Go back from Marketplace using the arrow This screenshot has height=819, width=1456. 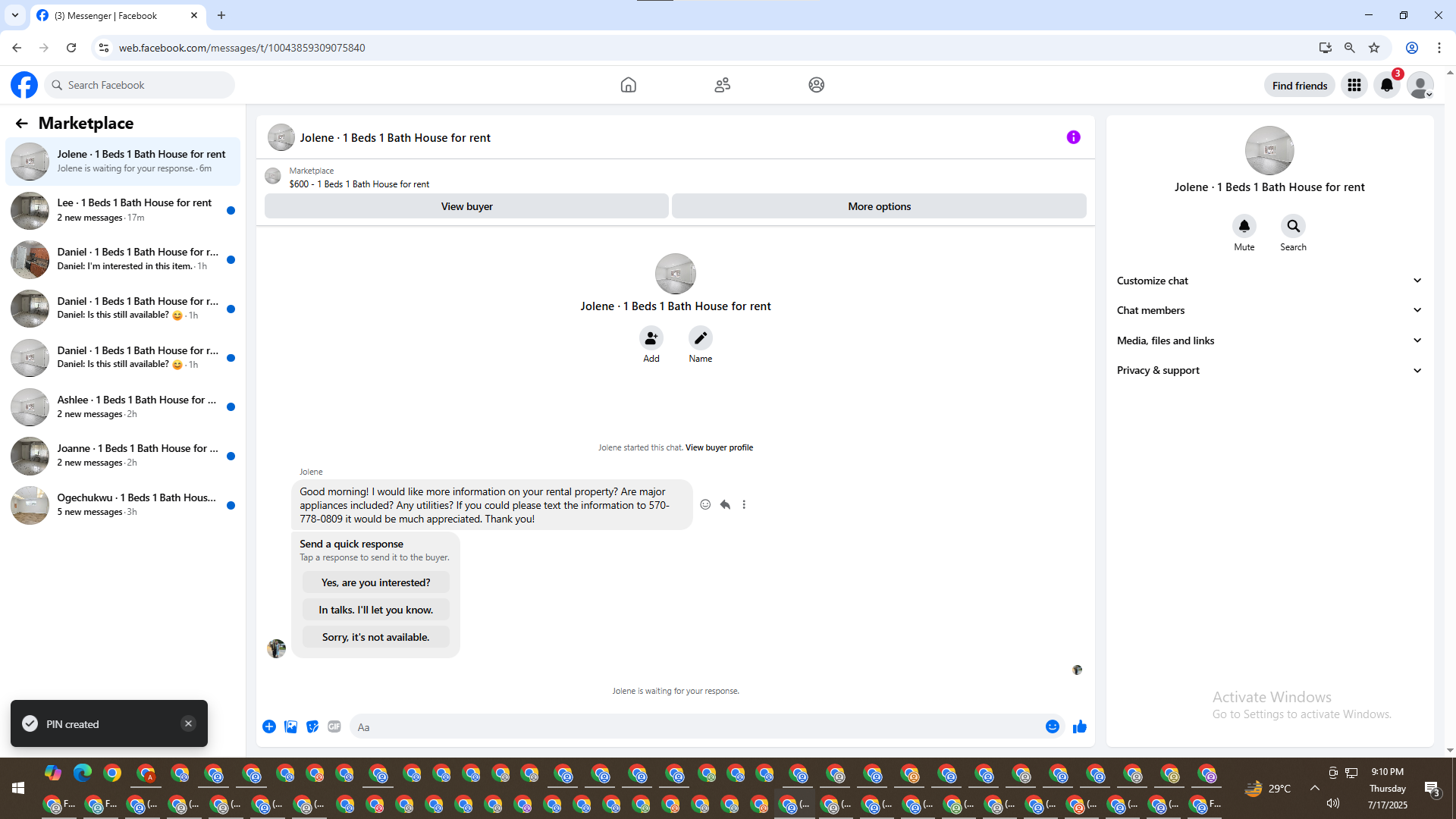tap(21, 123)
